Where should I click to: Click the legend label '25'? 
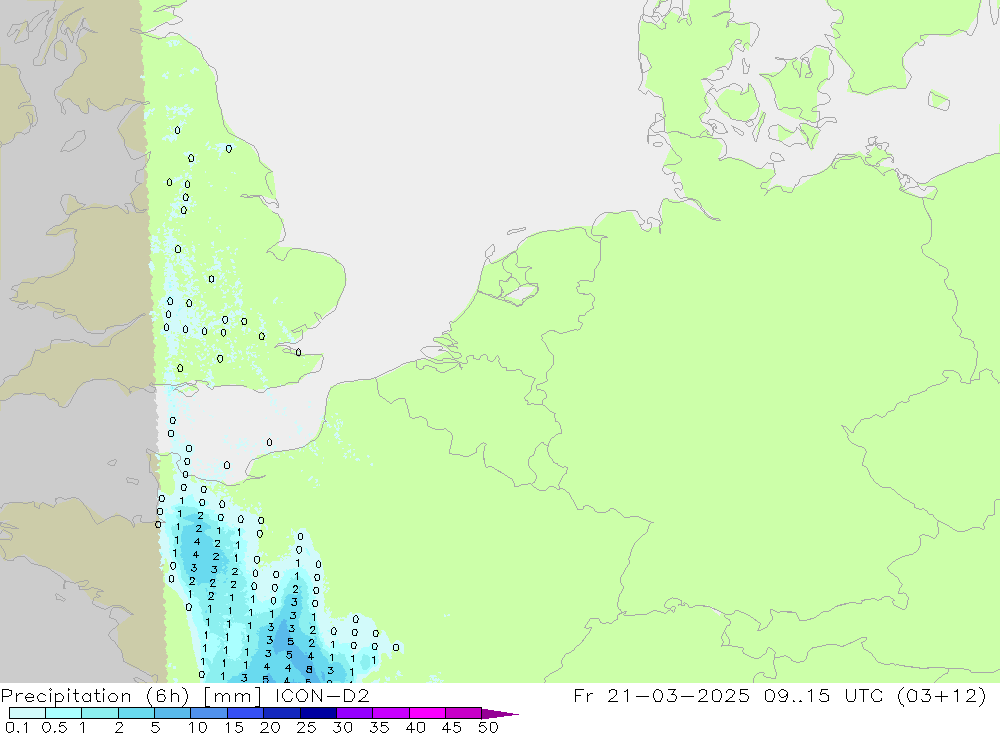(306, 727)
